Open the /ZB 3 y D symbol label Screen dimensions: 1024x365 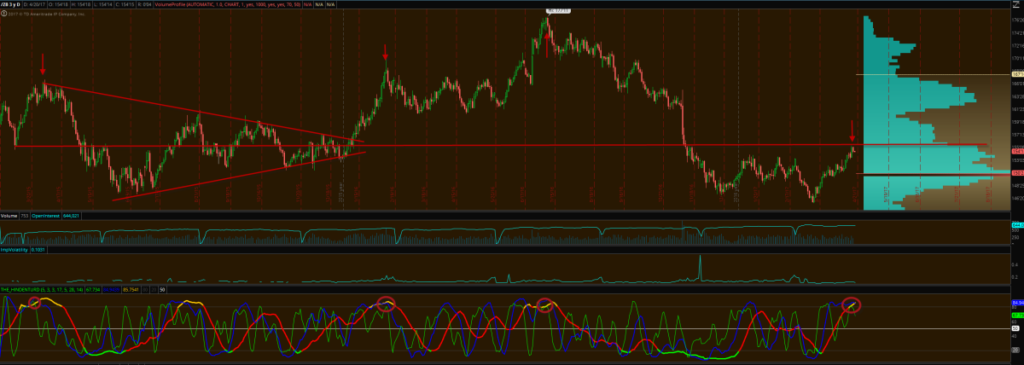[10, 5]
